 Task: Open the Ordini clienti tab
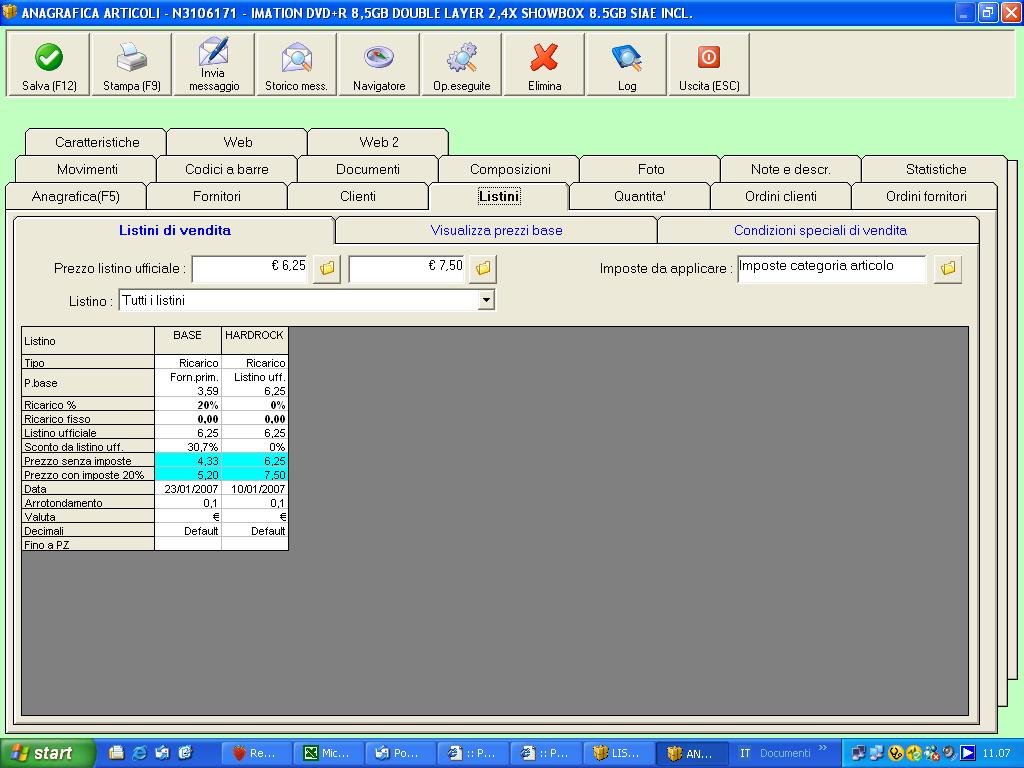coord(781,197)
